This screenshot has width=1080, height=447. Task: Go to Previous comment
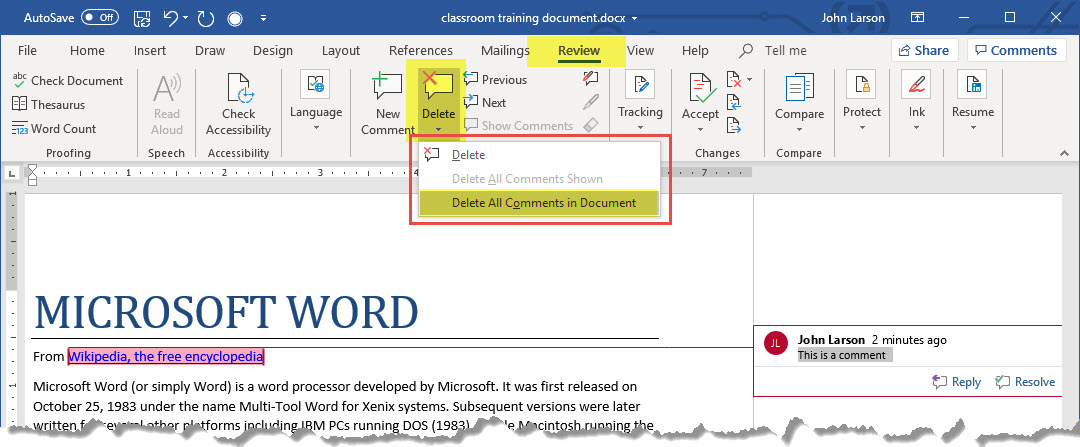click(494, 79)
